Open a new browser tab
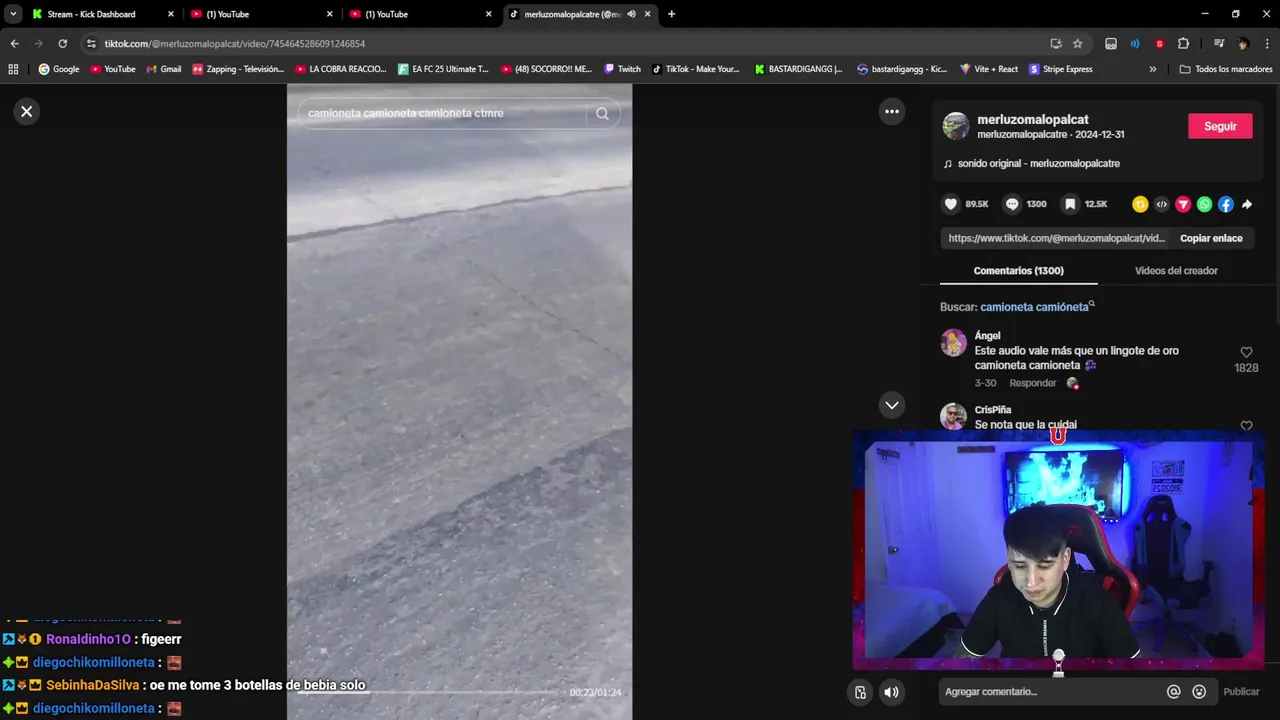The image size is (1280, 720). pyautogui.click(x=671, y=14)
